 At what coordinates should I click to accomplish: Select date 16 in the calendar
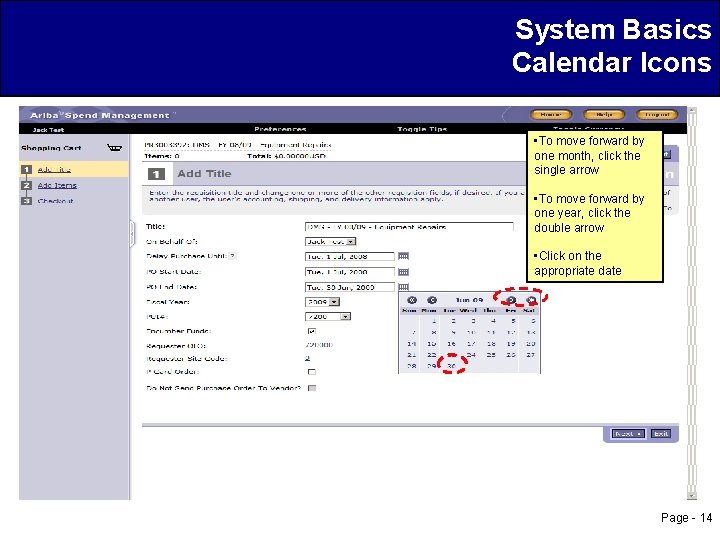coord(451,343)
